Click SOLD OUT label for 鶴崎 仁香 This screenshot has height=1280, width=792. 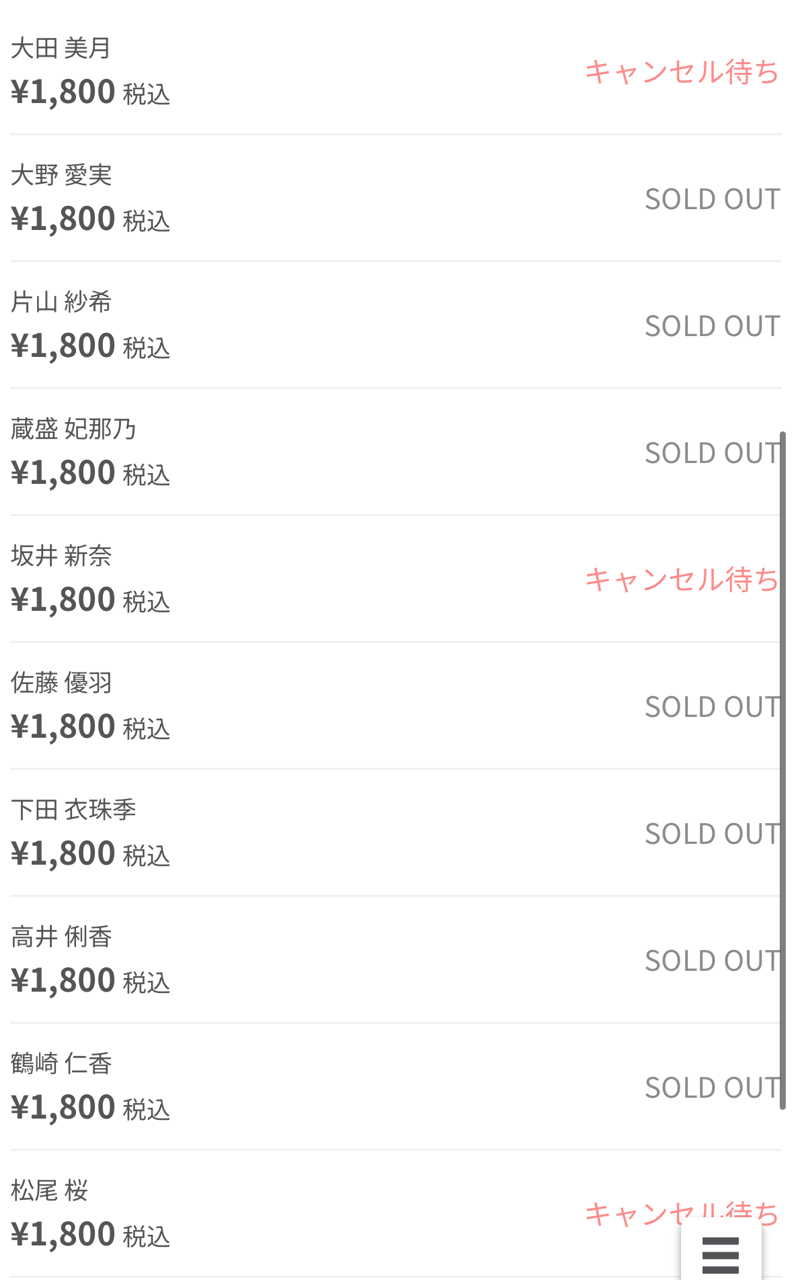pos(711,1087)
